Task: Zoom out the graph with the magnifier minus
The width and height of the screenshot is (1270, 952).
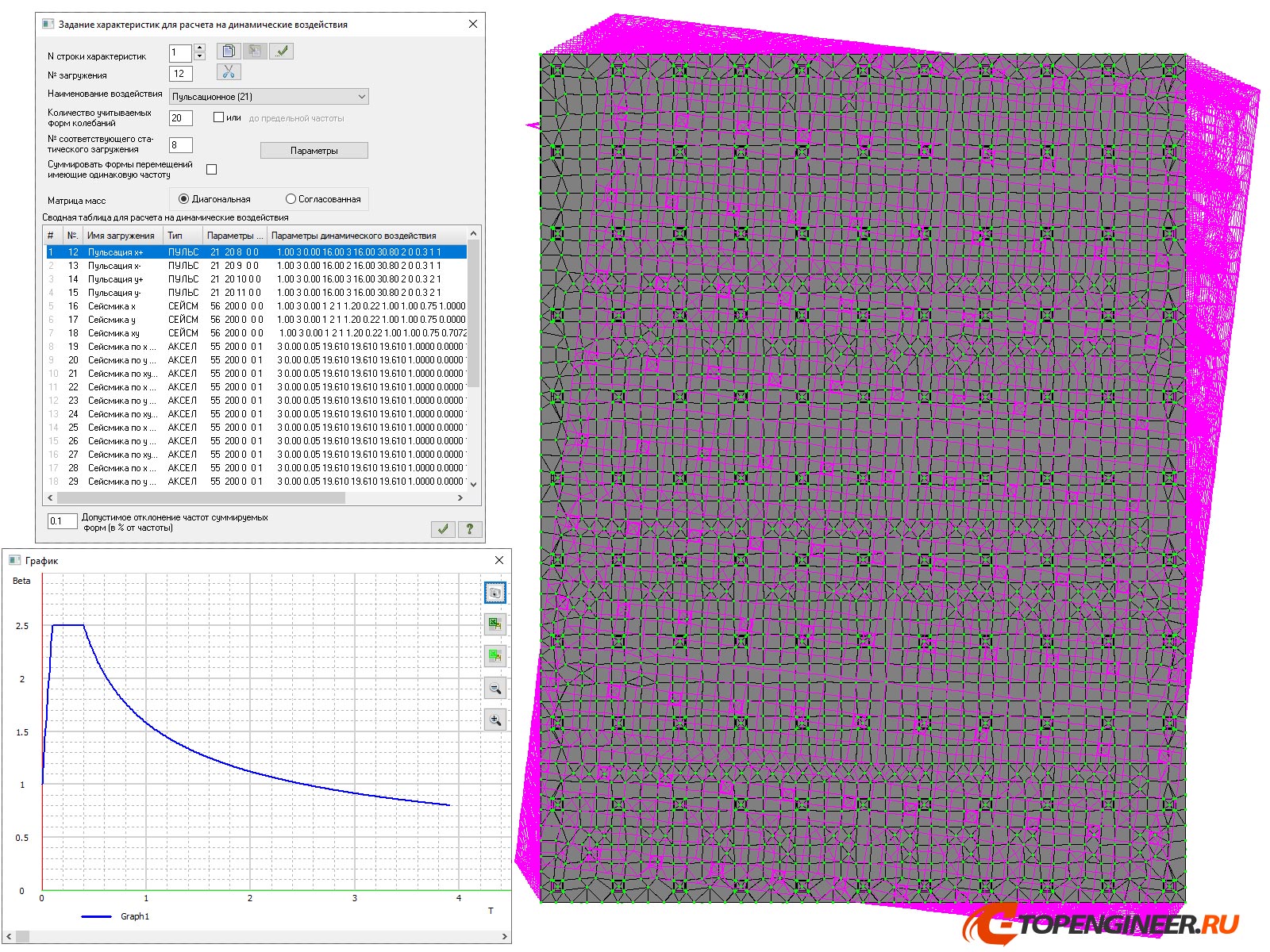Action: coord(495,689)
